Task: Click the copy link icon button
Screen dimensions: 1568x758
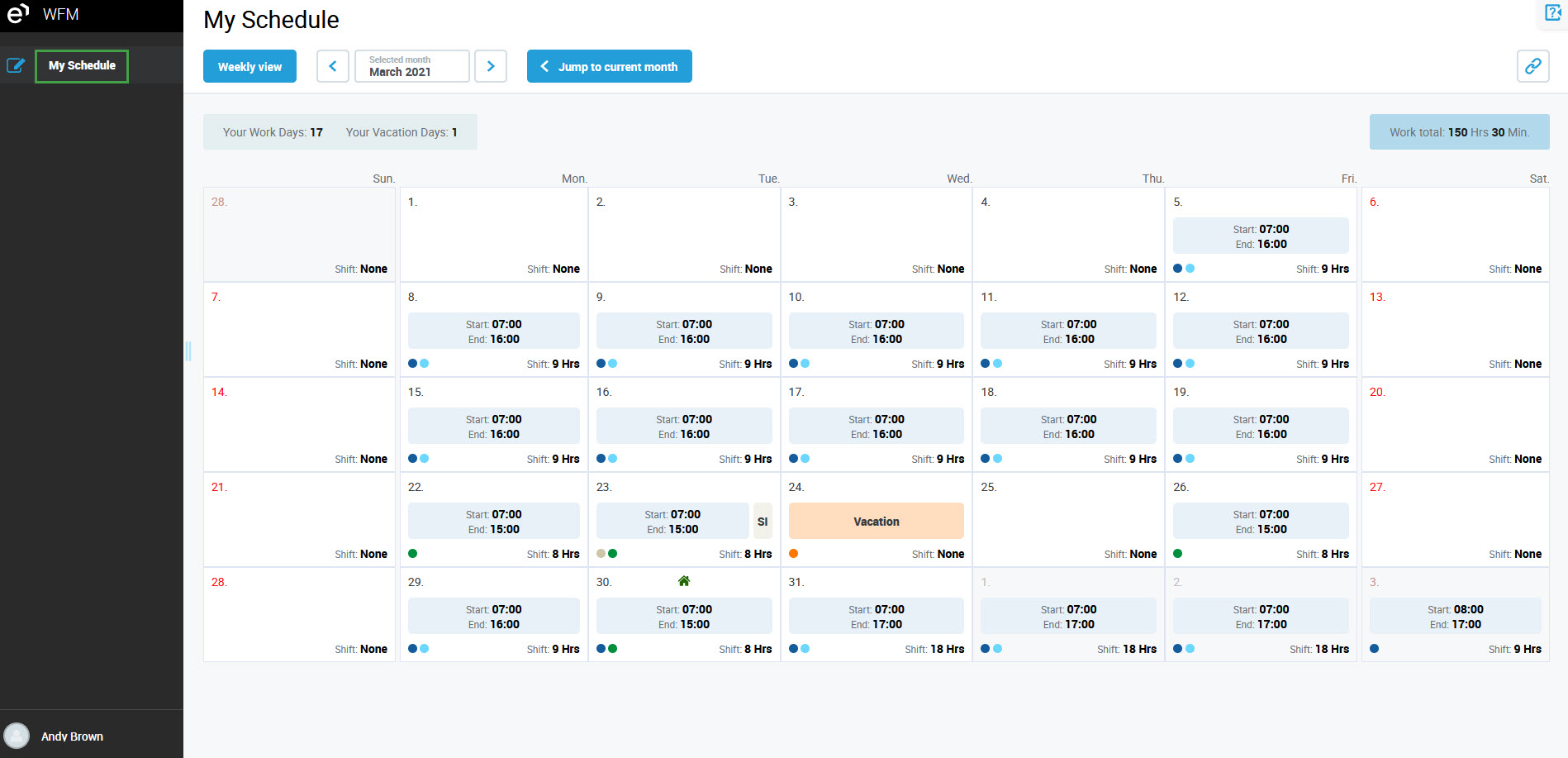Action: point(1532,66)
